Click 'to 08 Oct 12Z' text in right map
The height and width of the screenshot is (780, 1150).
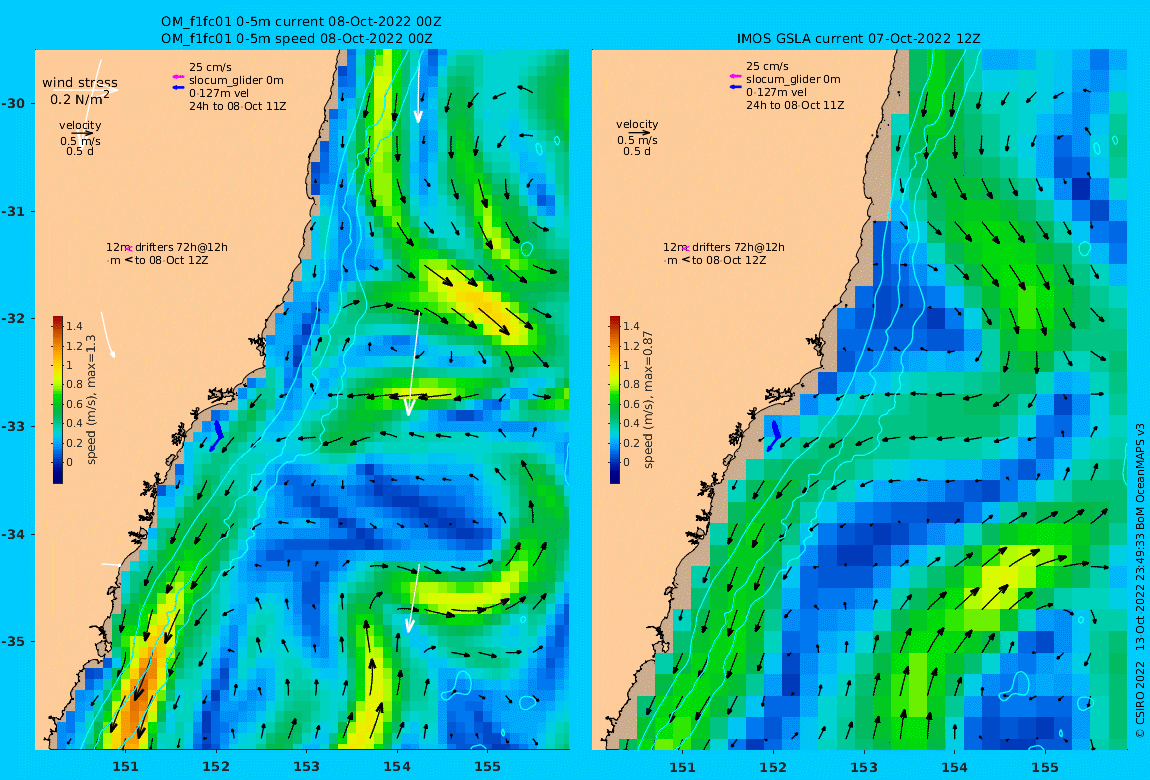[x=729, y=260]
